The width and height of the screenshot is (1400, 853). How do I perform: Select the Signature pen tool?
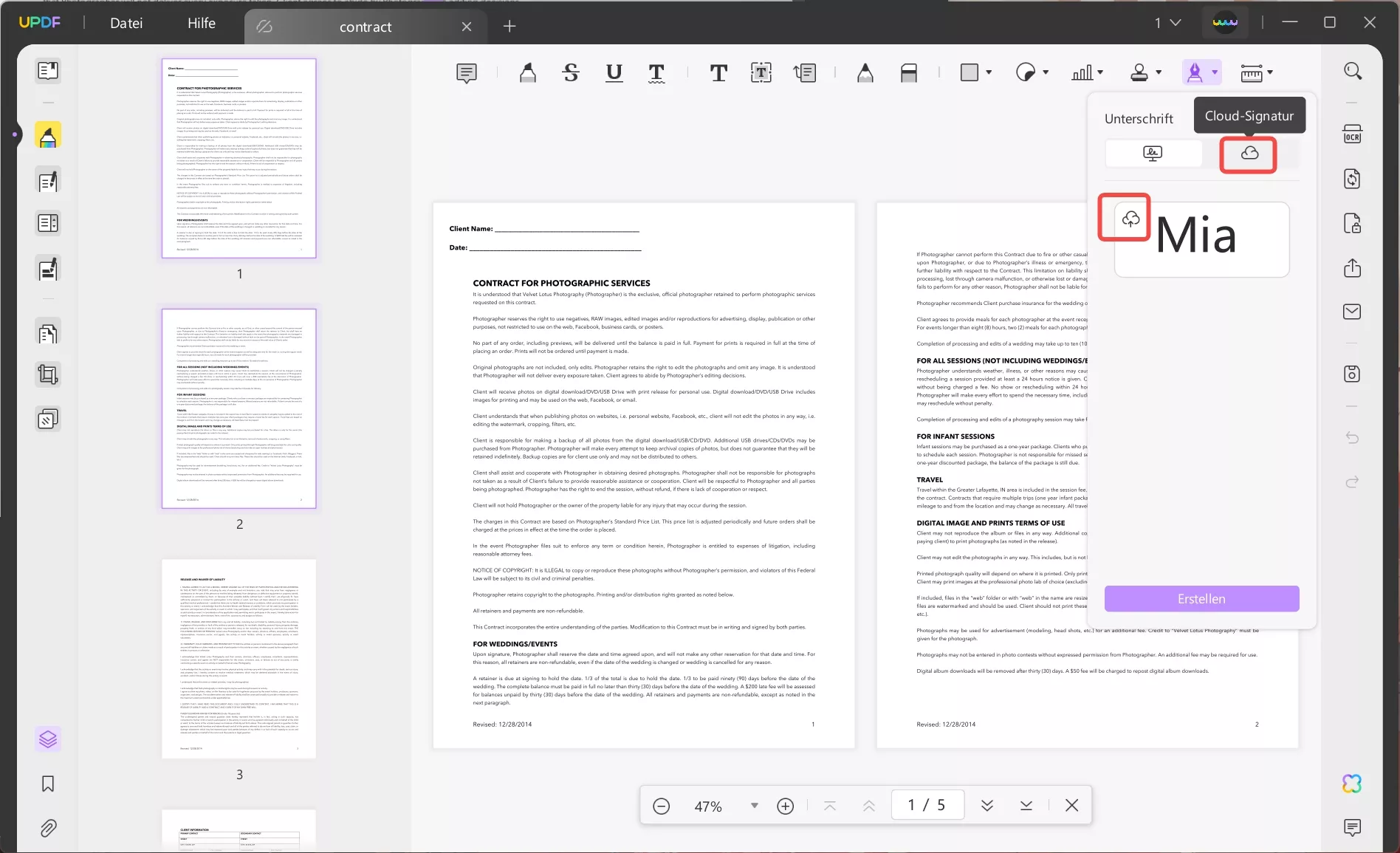pyautogui.click(x=1195, y=72)
